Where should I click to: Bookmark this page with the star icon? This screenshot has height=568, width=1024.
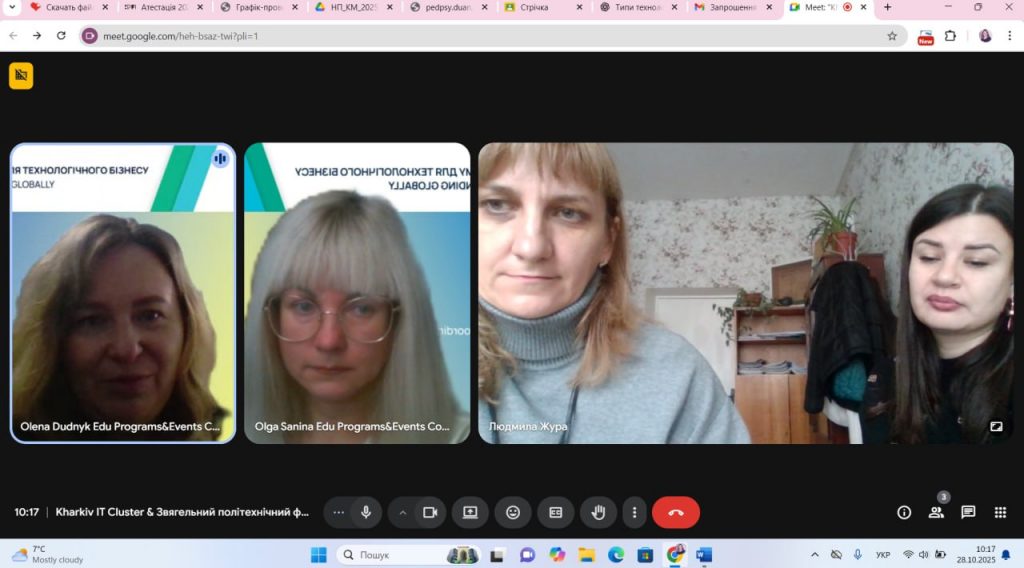point(892,35)
